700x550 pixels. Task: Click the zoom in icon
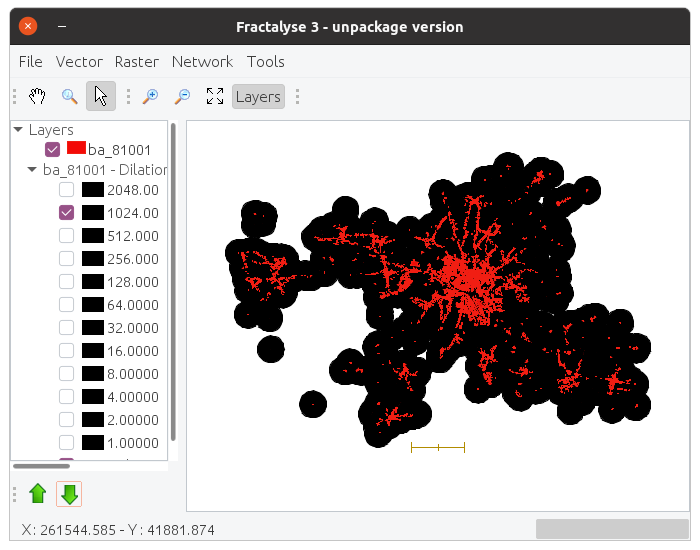click(x=150, y=96)
